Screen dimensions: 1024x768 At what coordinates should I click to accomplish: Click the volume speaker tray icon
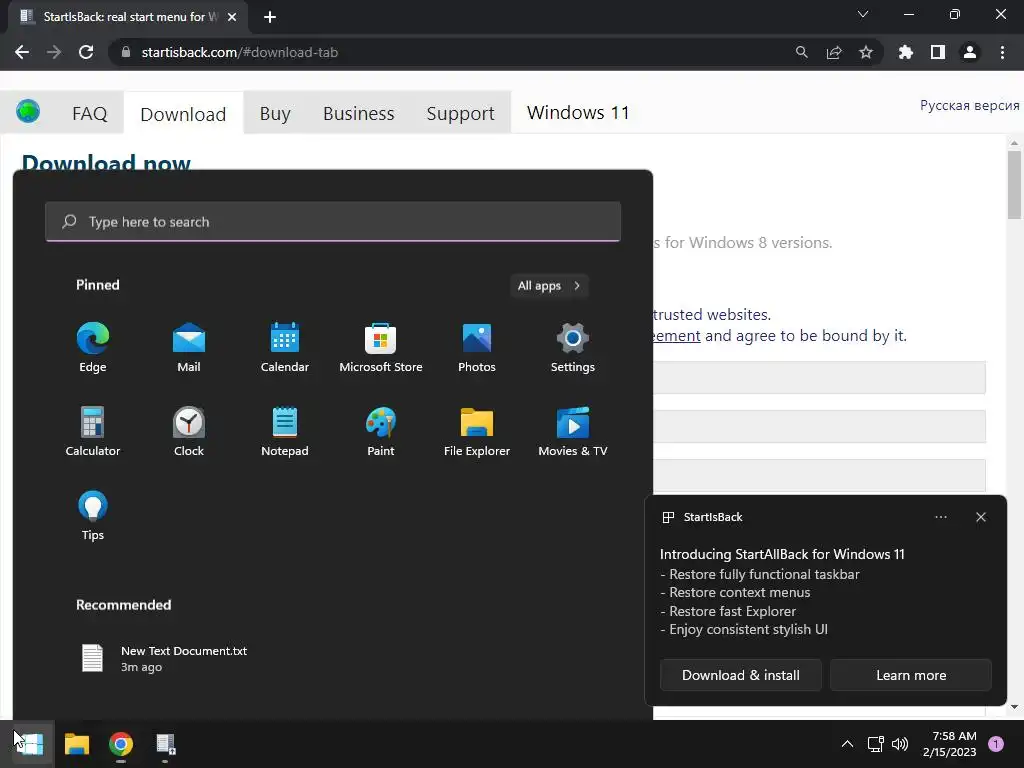(x=900, y=744)
